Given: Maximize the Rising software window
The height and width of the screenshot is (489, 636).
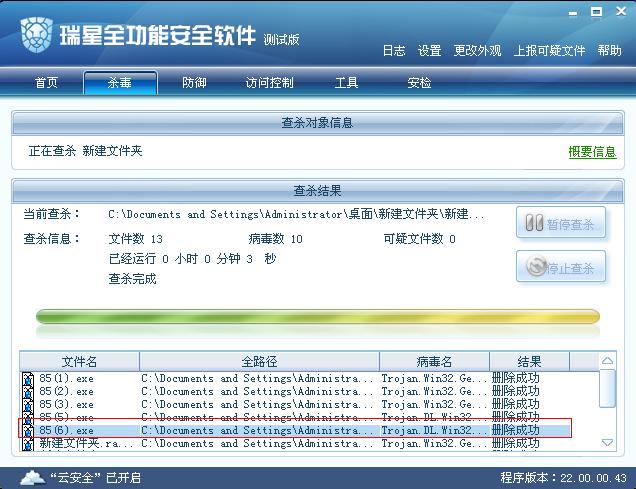Looking at the screenshot, I should (596, 12).
